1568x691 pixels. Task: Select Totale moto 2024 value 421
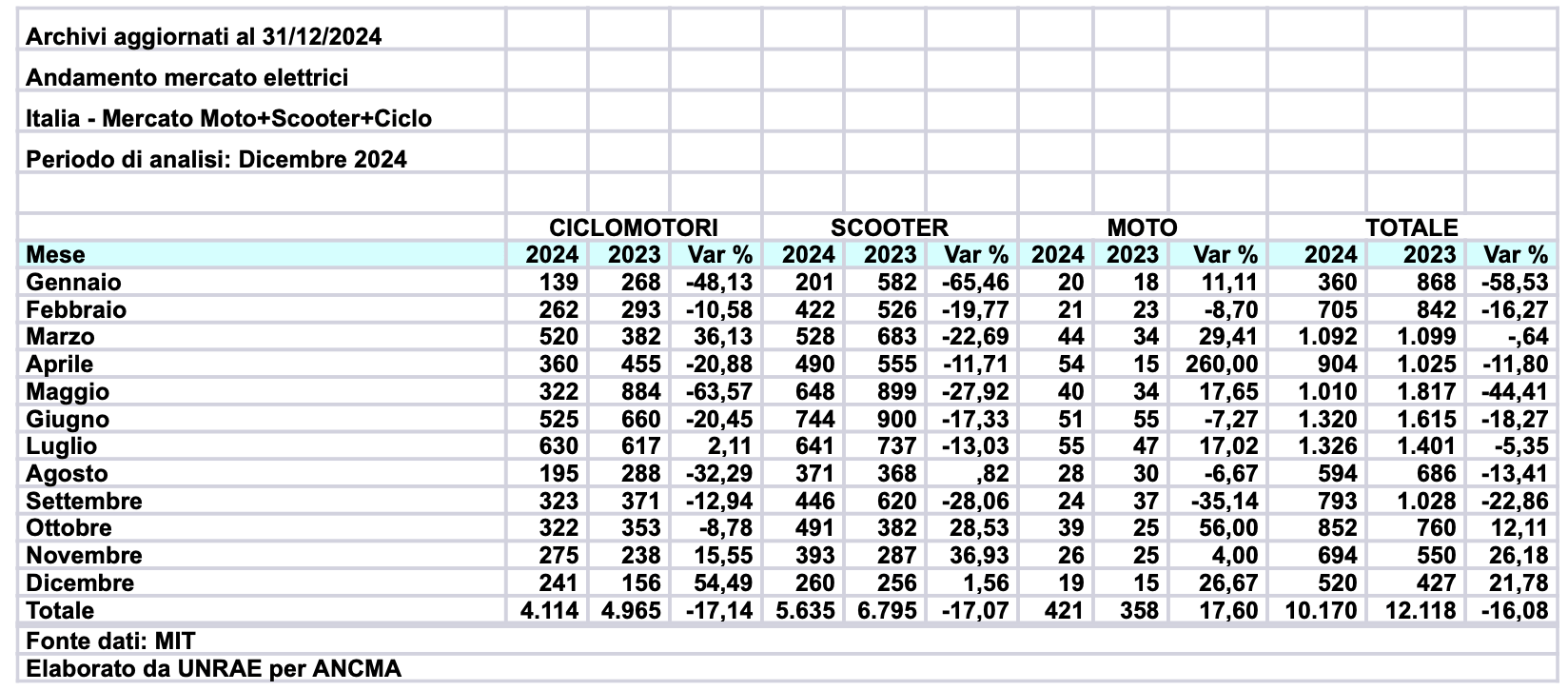pos(1064,611)
